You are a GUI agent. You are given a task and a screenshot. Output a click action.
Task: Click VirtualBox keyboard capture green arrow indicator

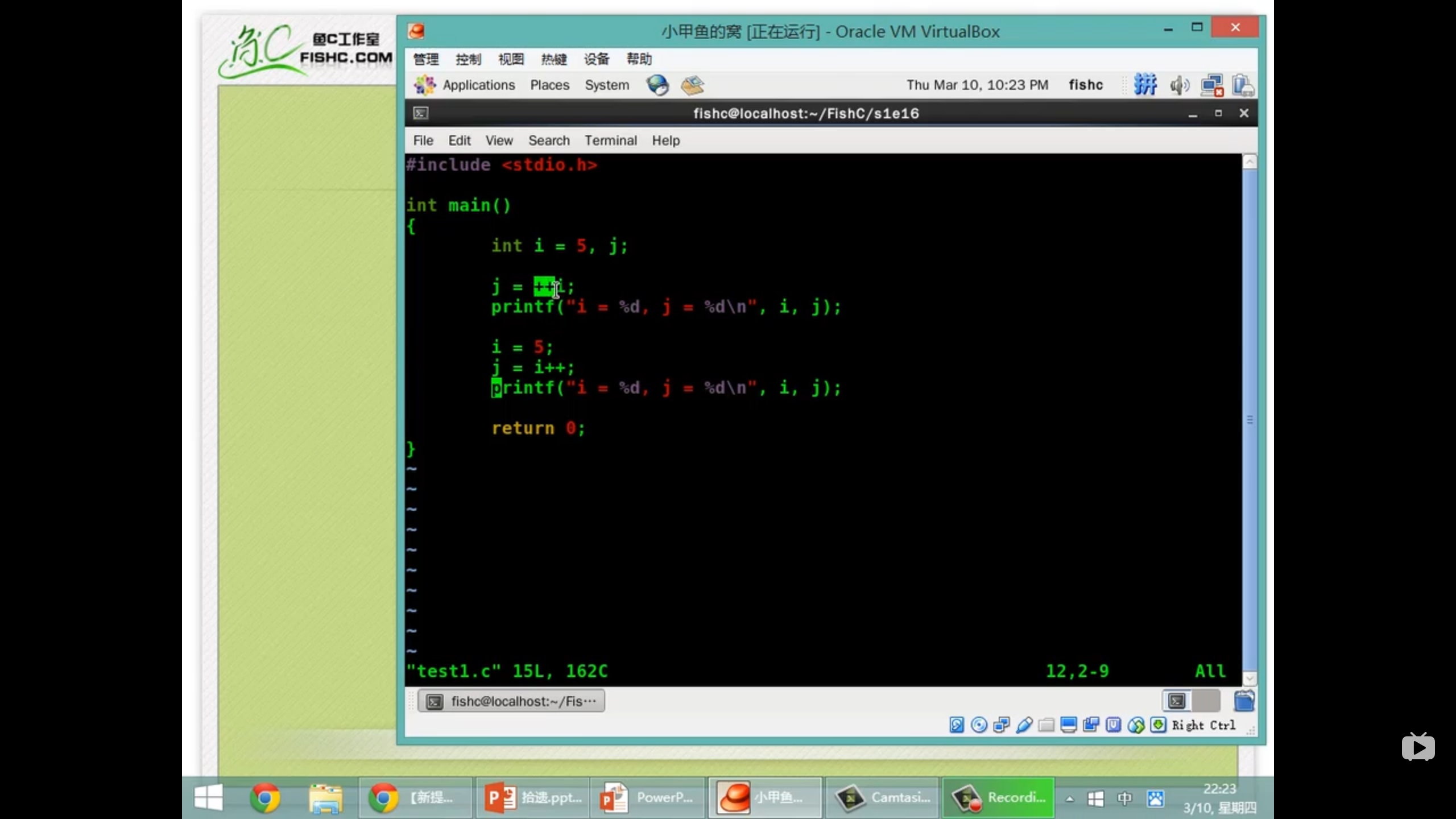1158,725
